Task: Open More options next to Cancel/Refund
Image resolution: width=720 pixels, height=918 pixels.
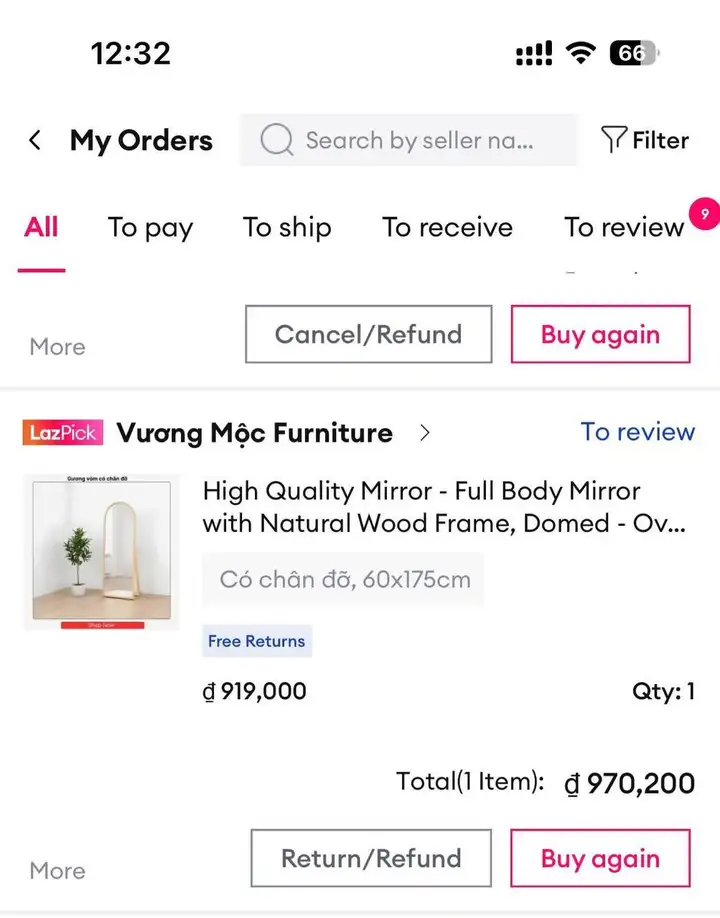Action: 57,347
